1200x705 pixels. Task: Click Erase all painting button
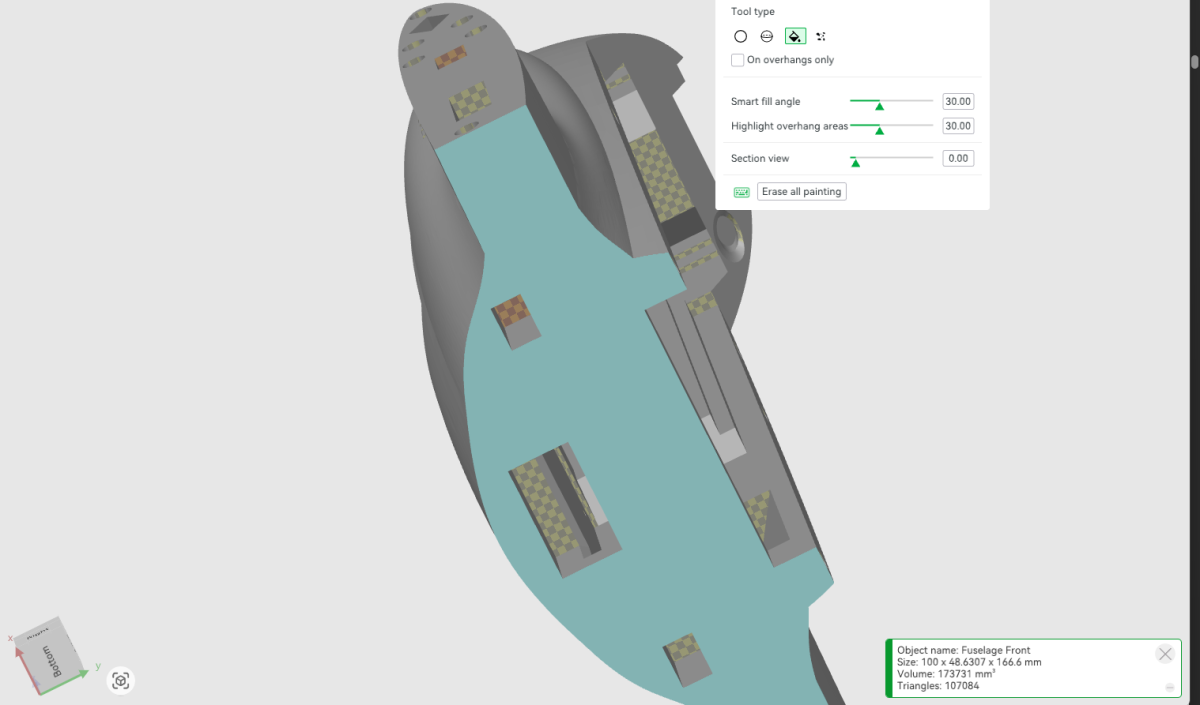coord(802,192)
